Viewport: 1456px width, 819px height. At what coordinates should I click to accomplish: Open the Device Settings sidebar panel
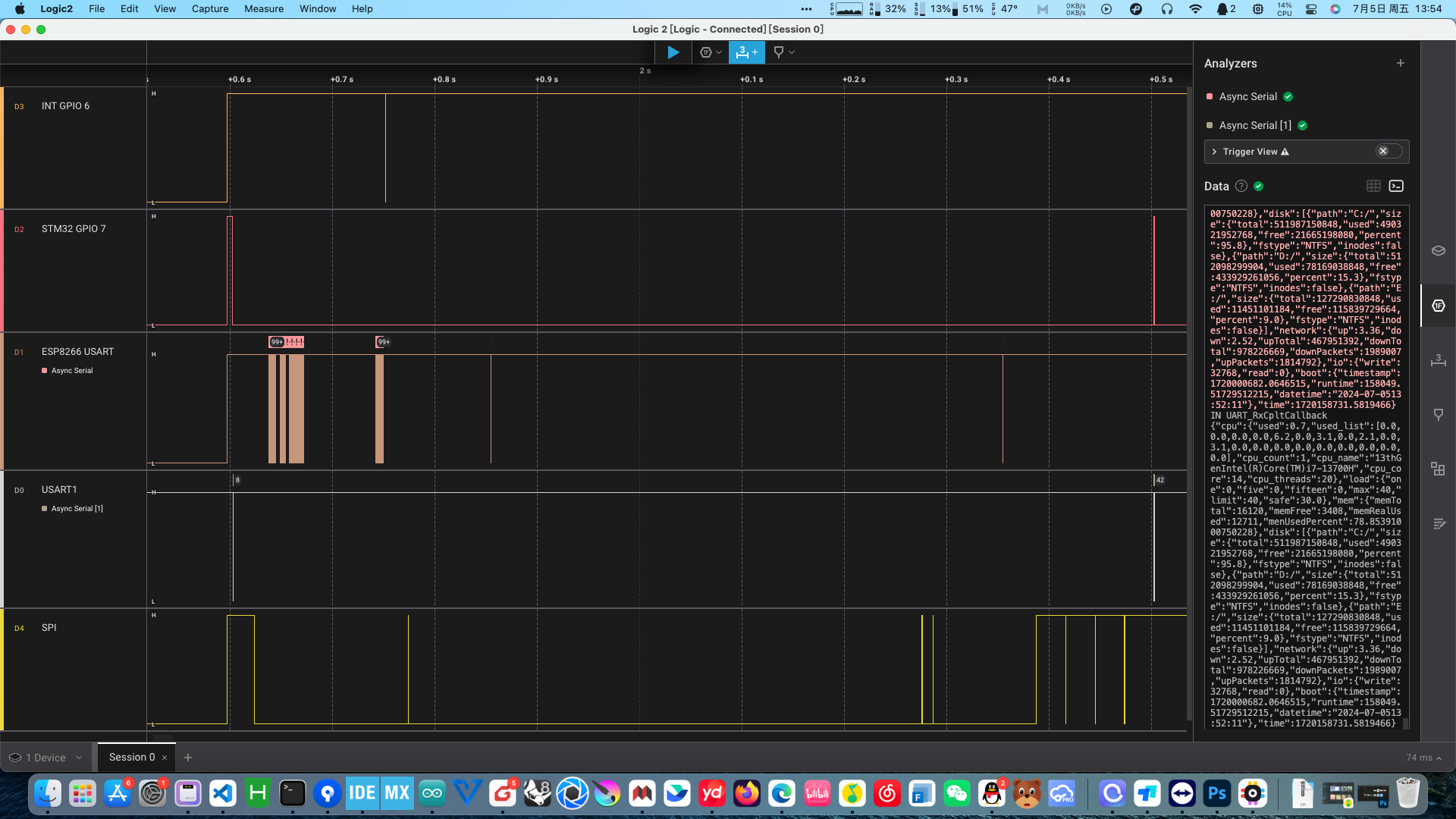point(1438,251)
